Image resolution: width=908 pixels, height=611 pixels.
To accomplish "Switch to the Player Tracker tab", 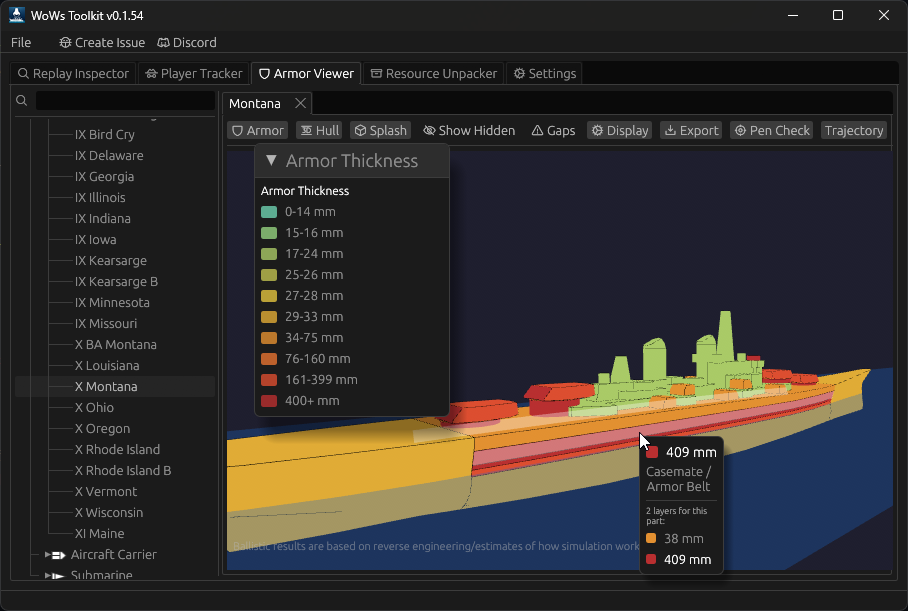I will click(x=193, y=73).
